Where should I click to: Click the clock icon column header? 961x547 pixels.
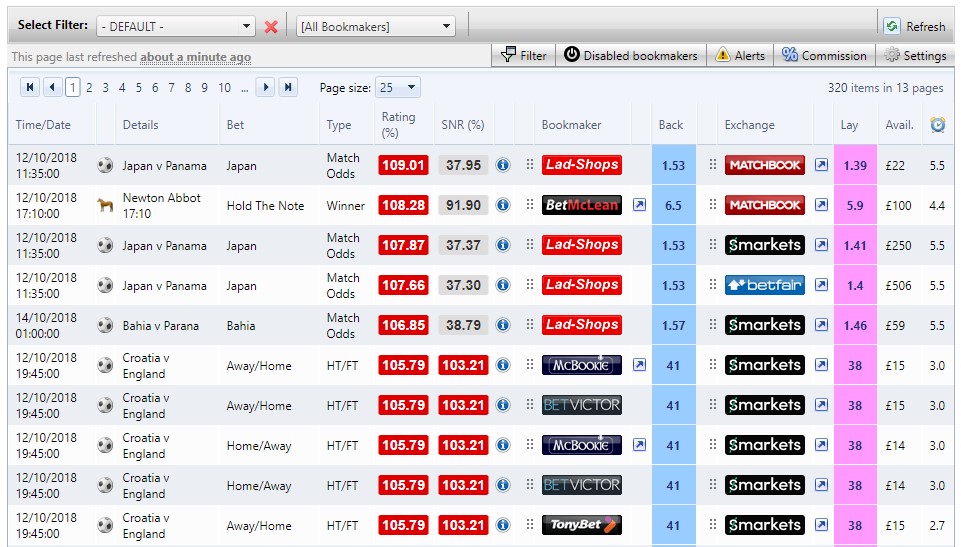click(938, 125)
